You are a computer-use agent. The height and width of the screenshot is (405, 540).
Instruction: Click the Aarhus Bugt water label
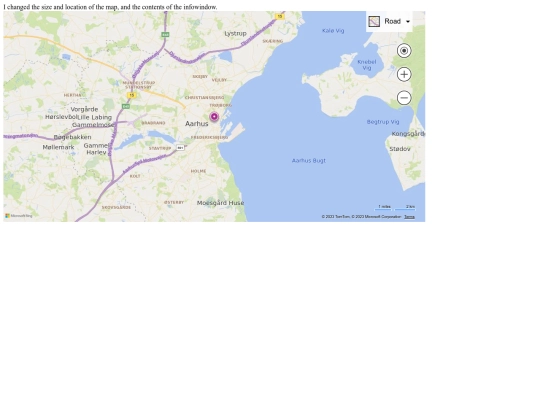309,160
